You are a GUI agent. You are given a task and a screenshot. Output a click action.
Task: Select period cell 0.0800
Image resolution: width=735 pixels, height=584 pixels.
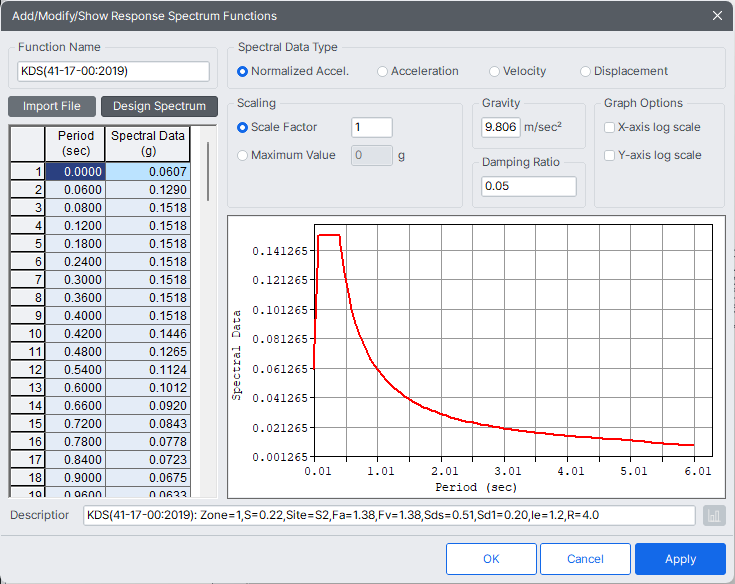tap(75, 208)
